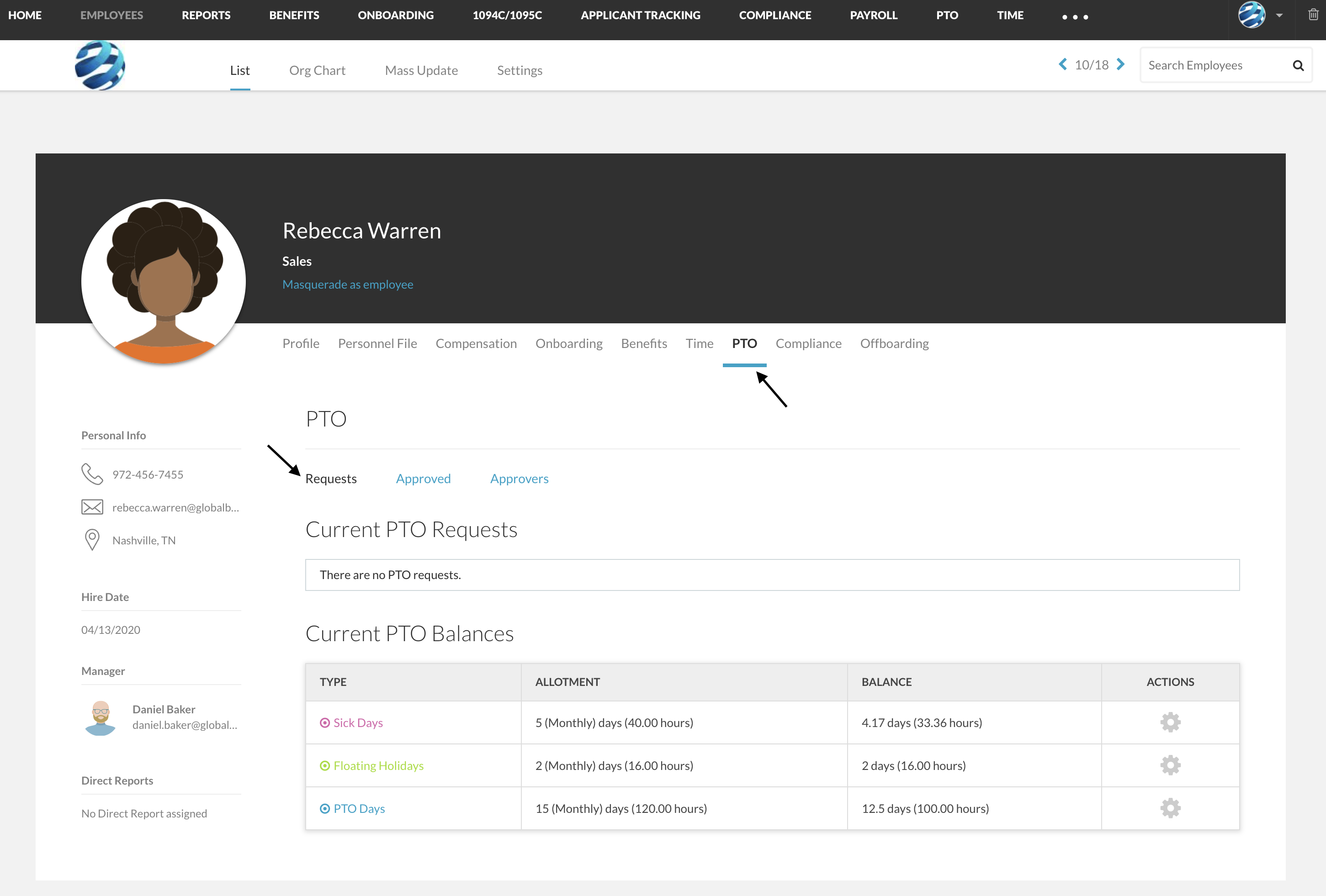Open the Floating Holidays gear actions
The height and width of the screenshot is (896, 1326).
click(x=1170, y=765)
